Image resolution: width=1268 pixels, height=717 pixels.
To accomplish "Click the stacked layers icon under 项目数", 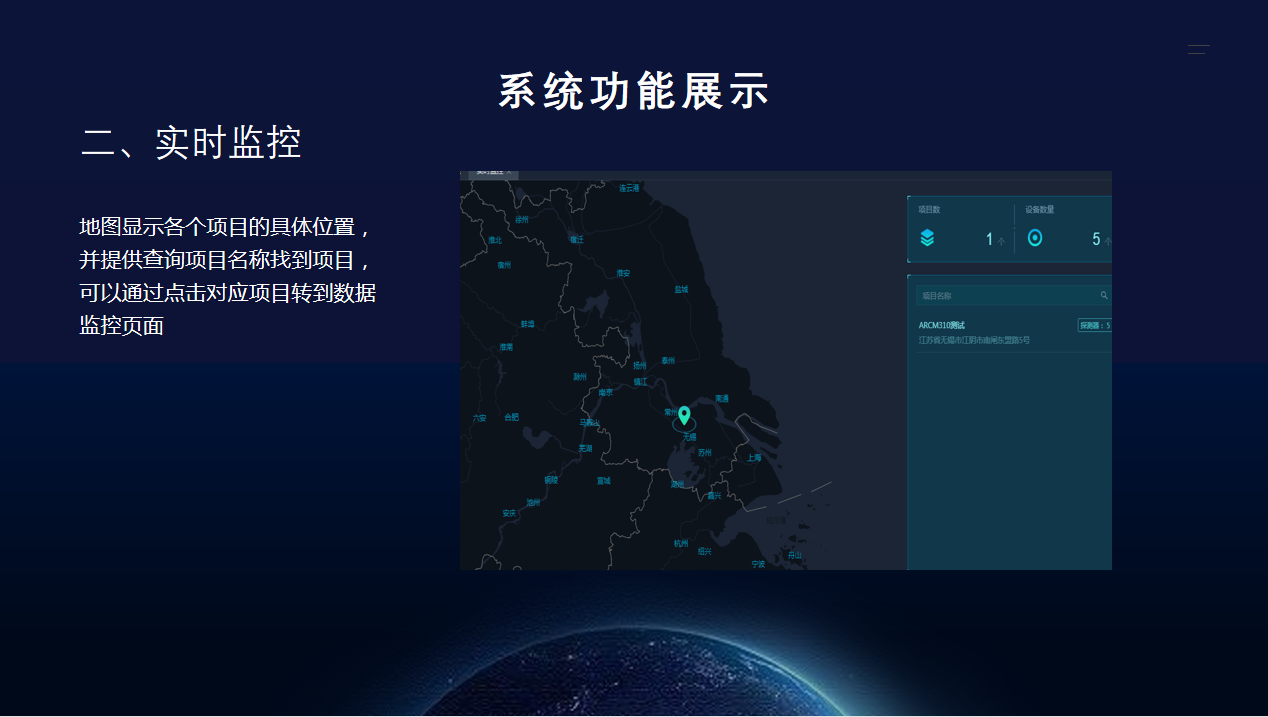I will pyautogui.click(x=927, y=238).
